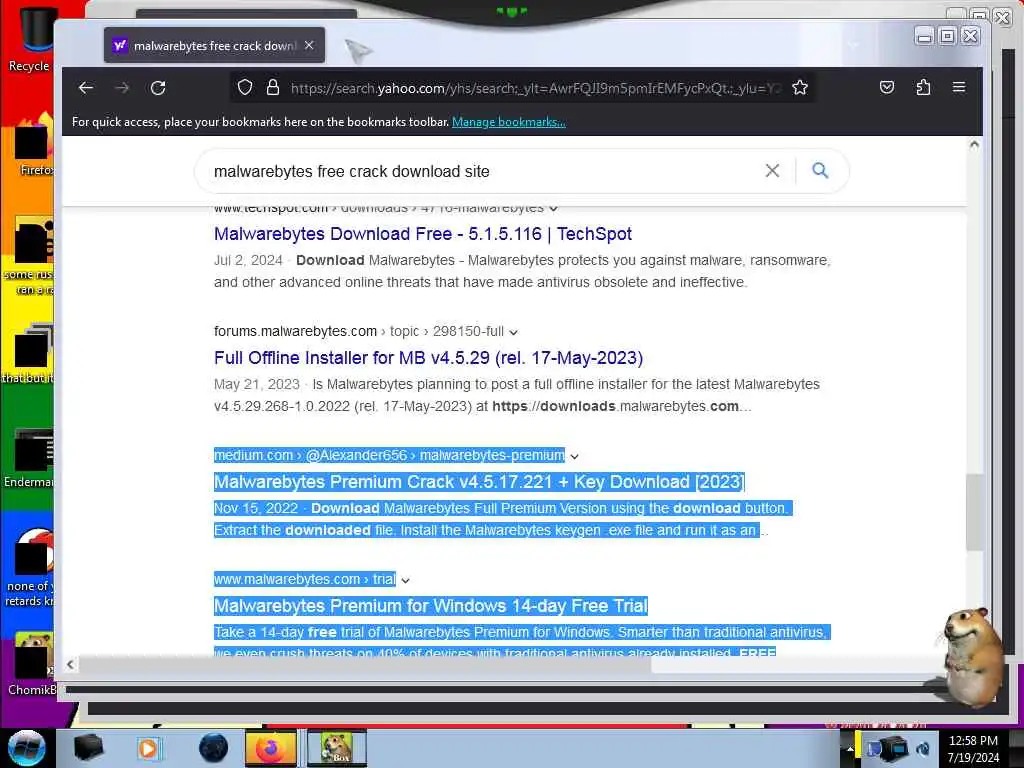The image size is (1024, 768).
Task: Click the www.malwarebytes.com › trial breadcrumb
Action: 304,579
